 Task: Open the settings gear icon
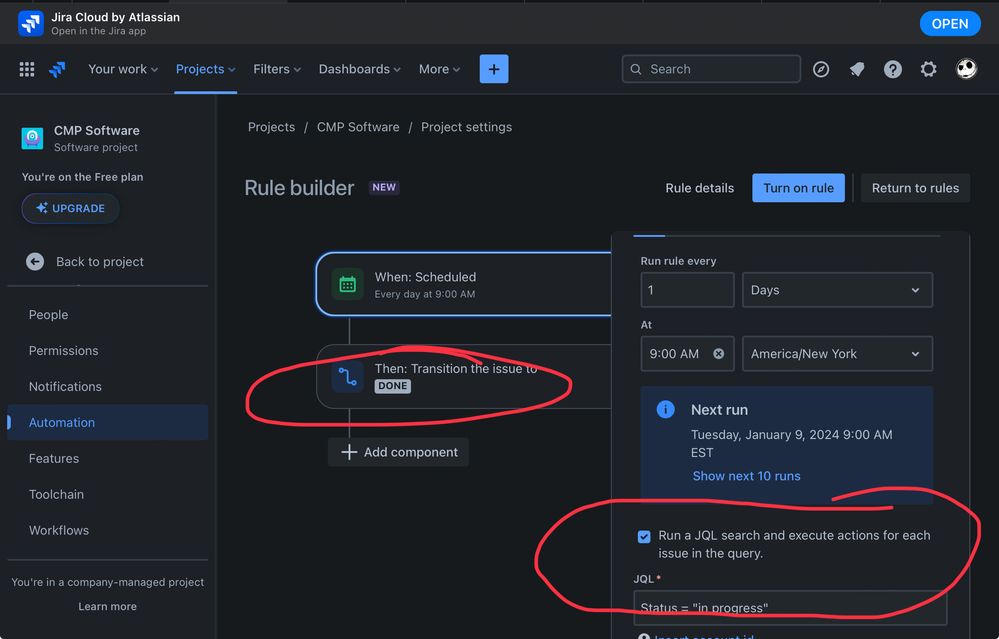coord(929,69)
